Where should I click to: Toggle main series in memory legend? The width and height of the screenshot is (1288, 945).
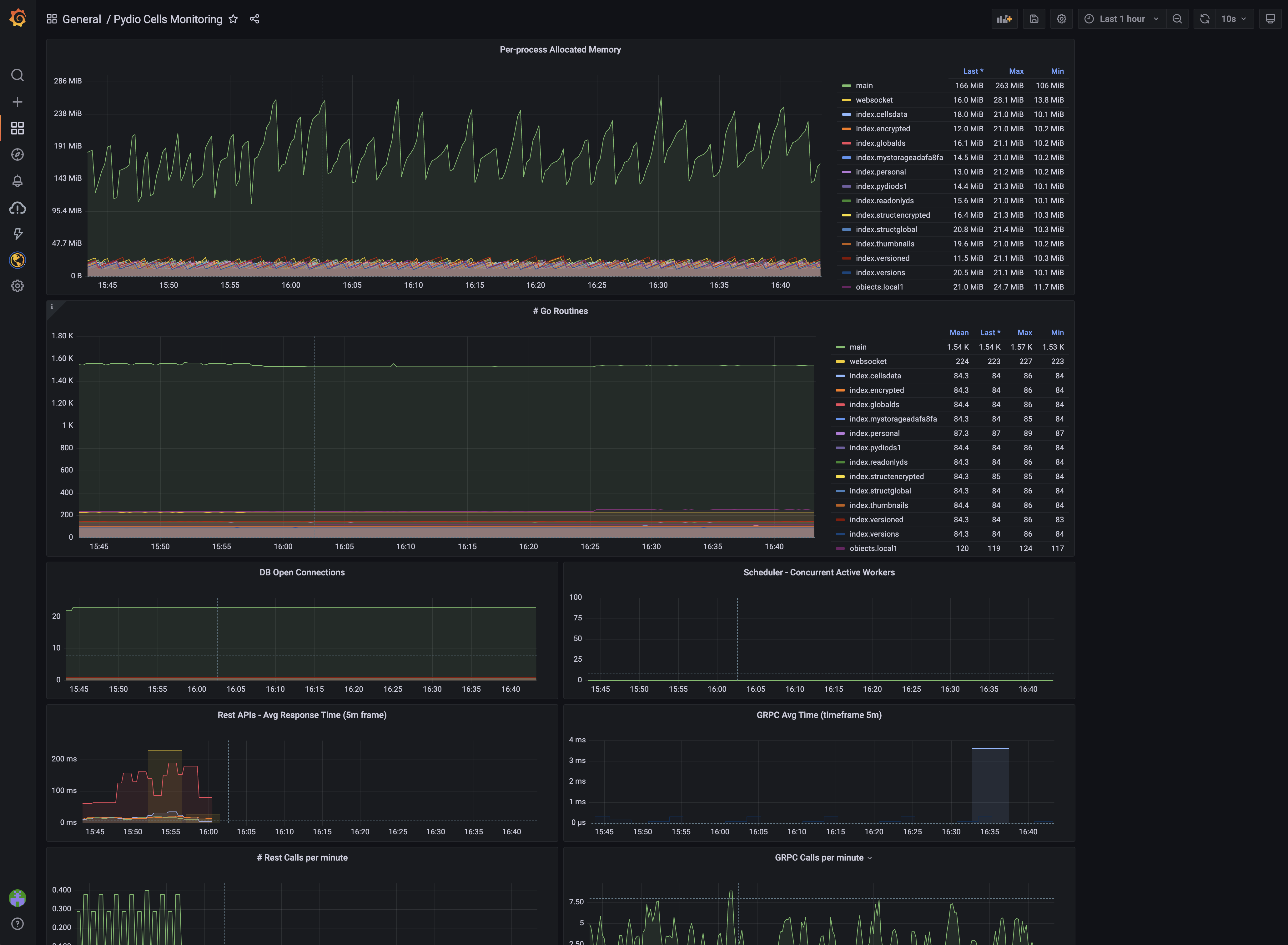pyautogui.click(x=864, y=86)
